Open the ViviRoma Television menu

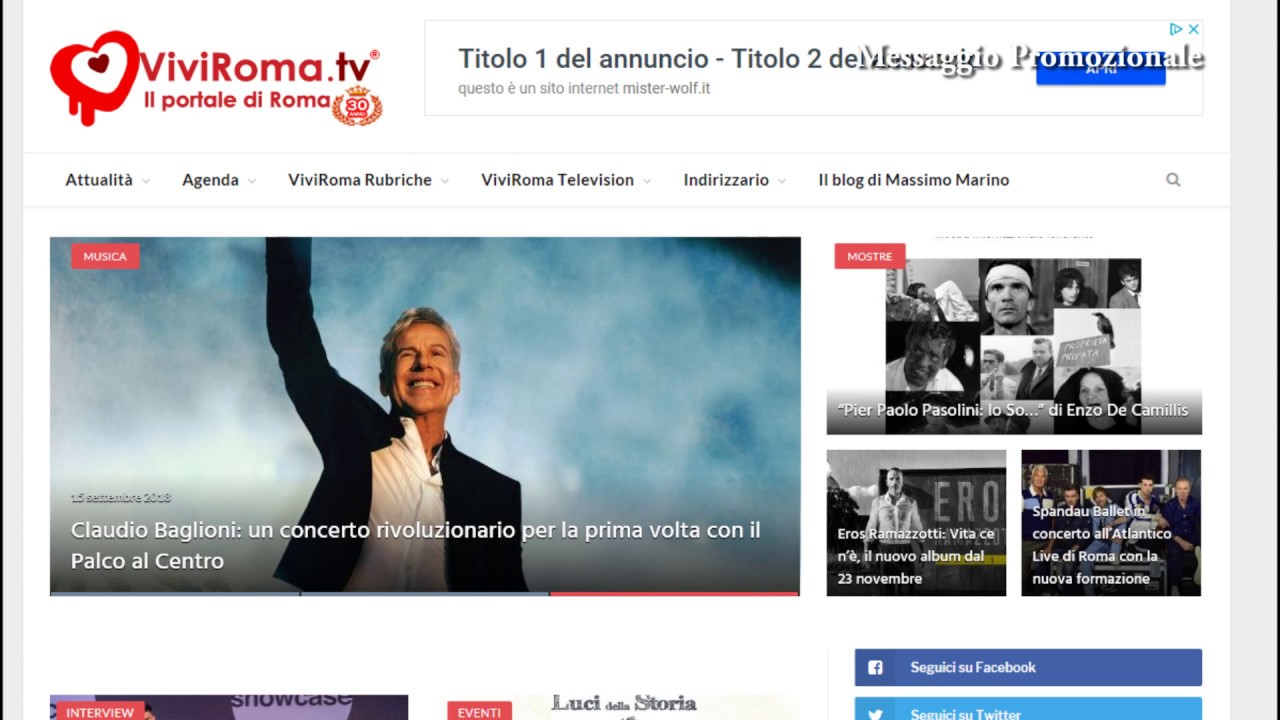566,180
